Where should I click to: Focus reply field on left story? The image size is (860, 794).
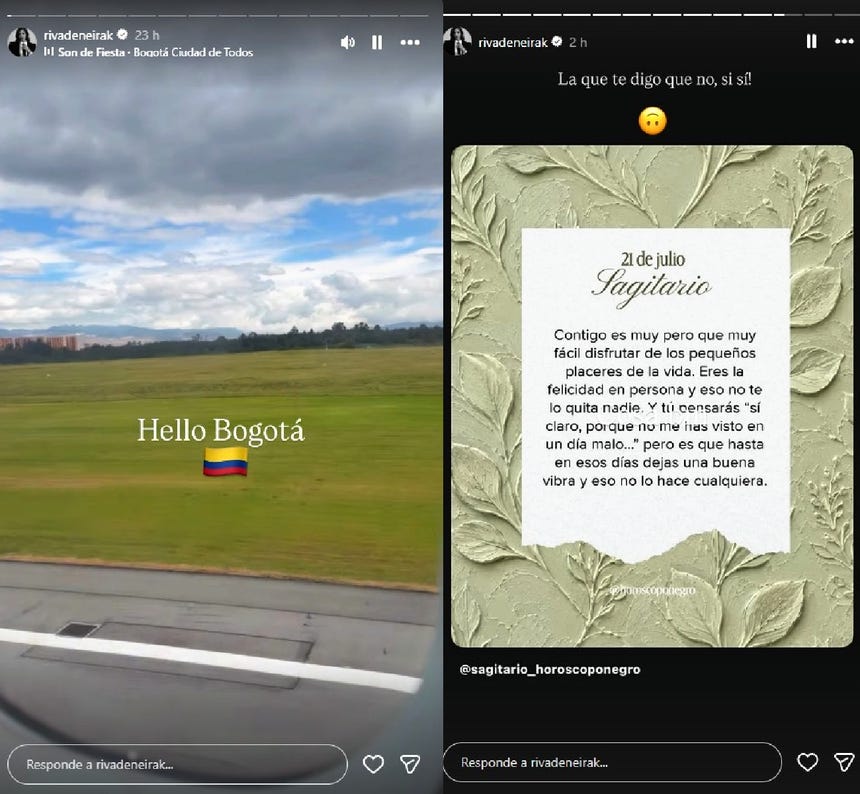click(178, 764)
